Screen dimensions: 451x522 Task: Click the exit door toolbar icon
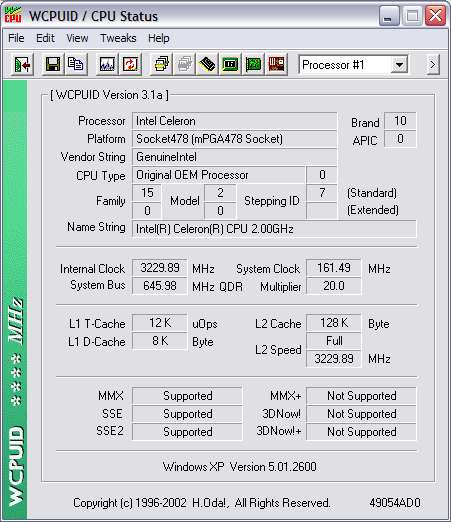point(22,64)
